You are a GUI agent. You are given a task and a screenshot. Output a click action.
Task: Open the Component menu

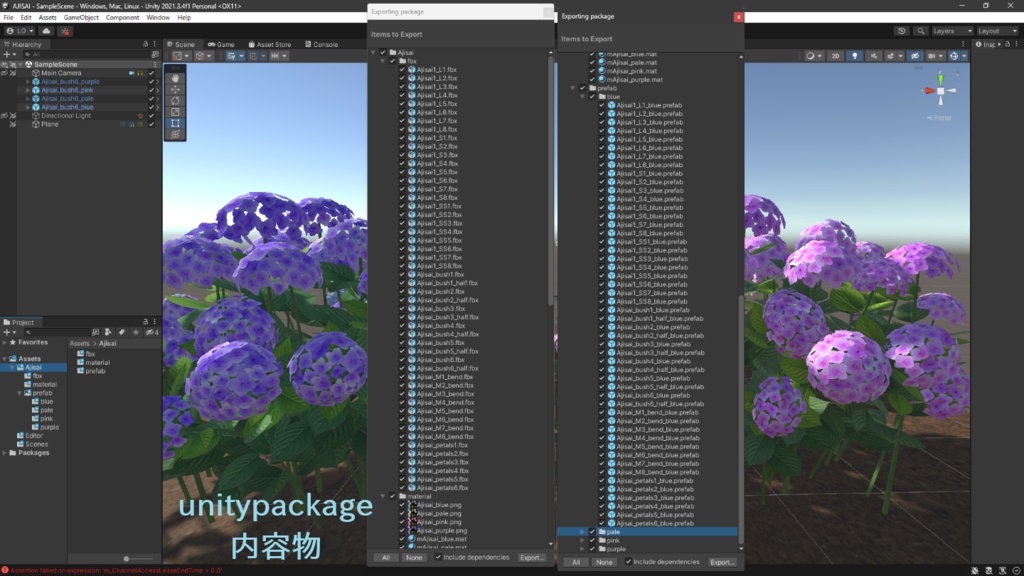pos(122,18)
